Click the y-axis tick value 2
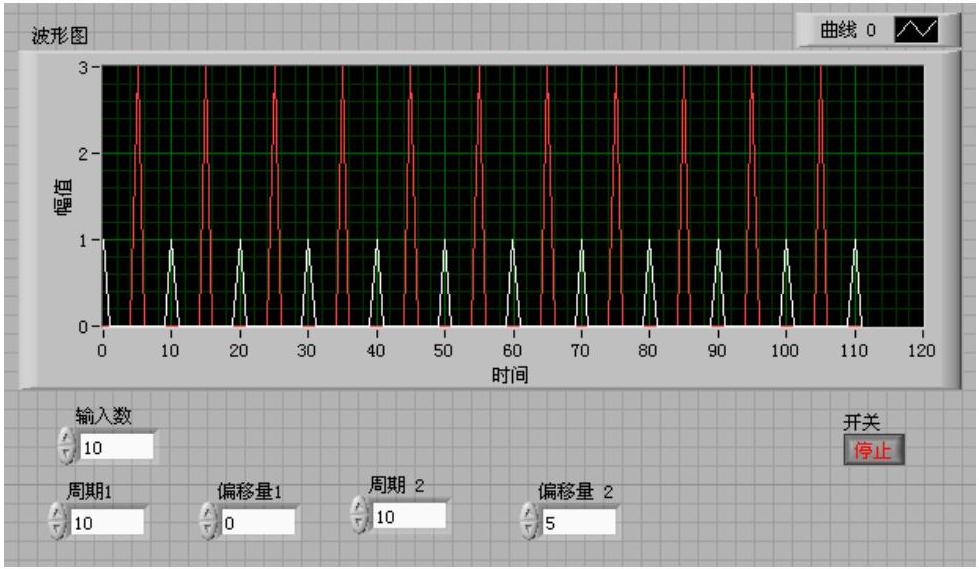The image size is (979, 569). (83, 154)
